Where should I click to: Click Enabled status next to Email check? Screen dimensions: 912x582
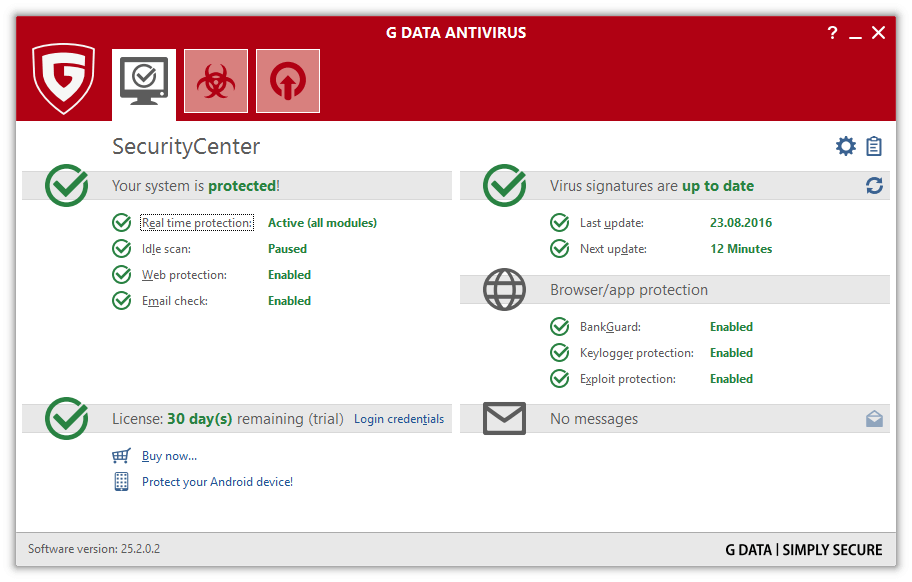(x=289, y=301)
